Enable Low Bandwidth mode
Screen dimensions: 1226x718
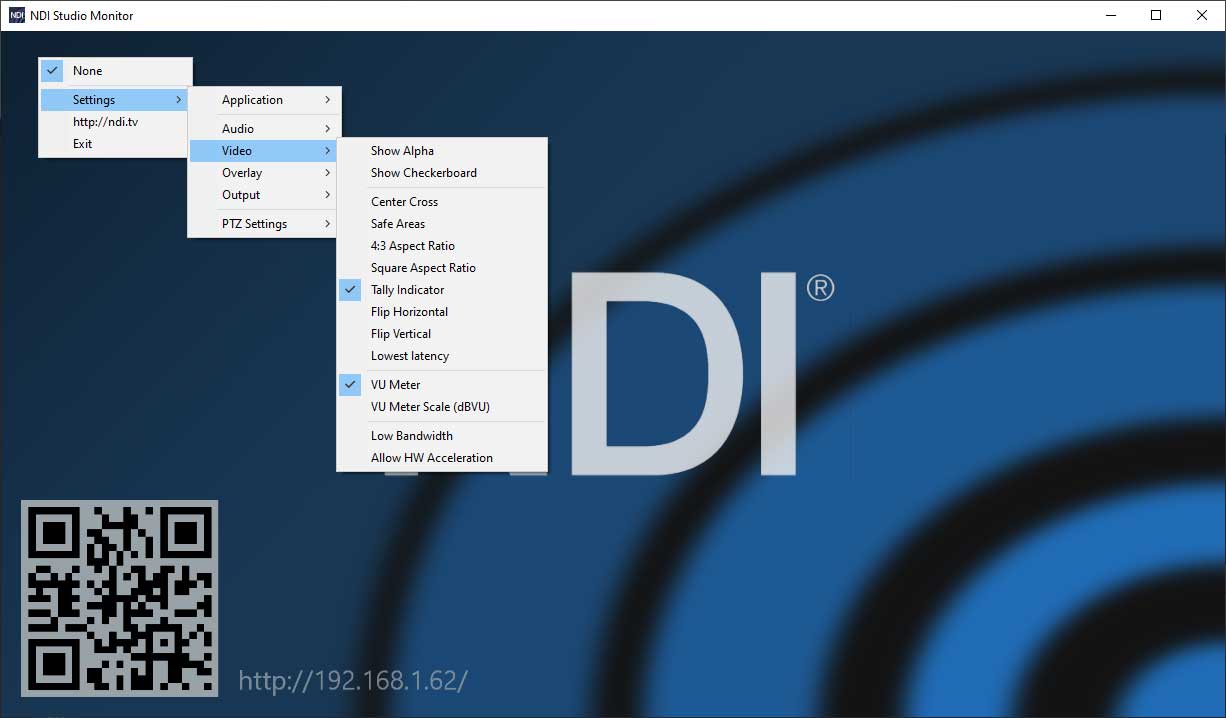442,436
